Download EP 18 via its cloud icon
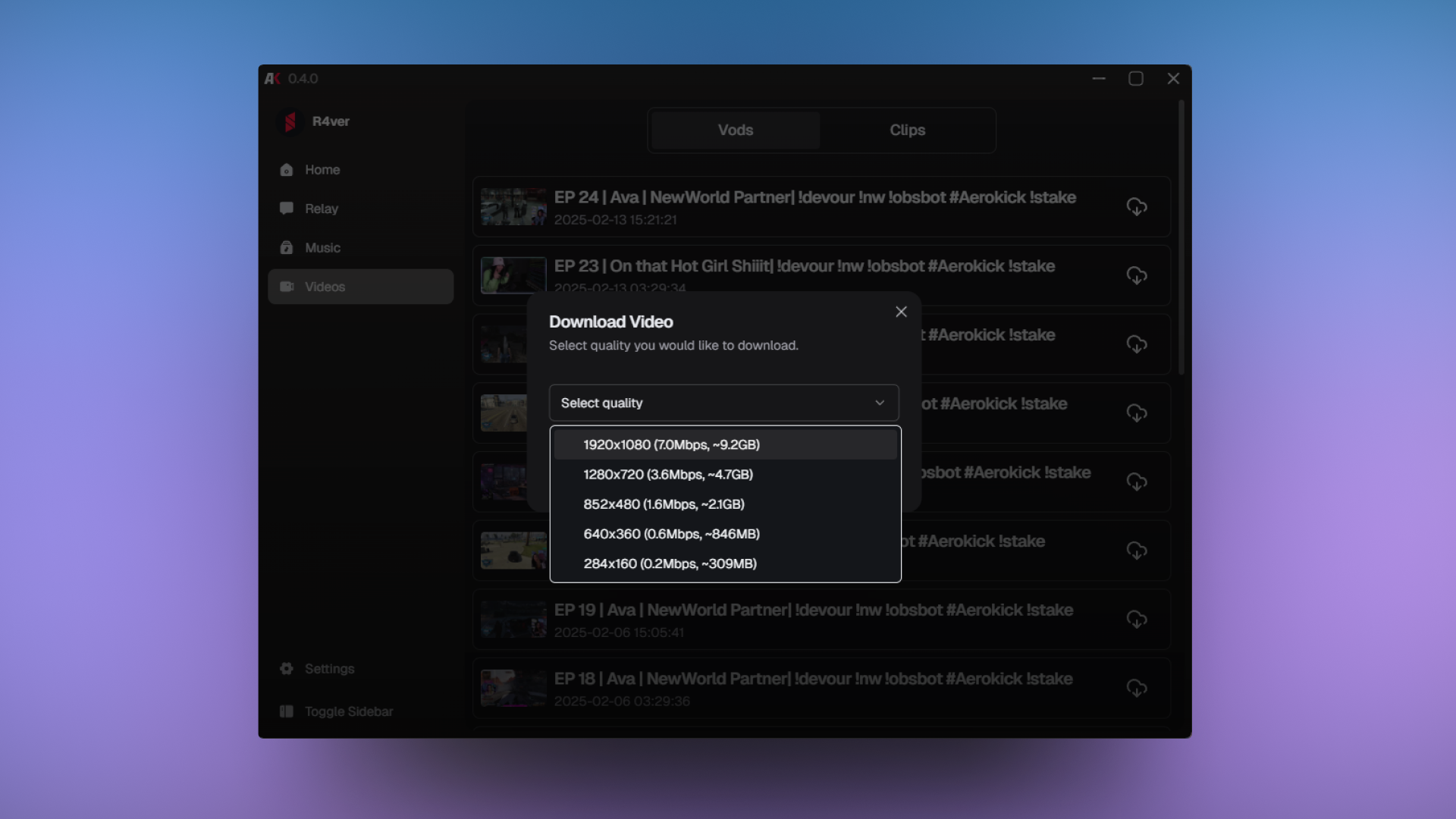Viewport: 1456px width, 819px height. 1137,688
